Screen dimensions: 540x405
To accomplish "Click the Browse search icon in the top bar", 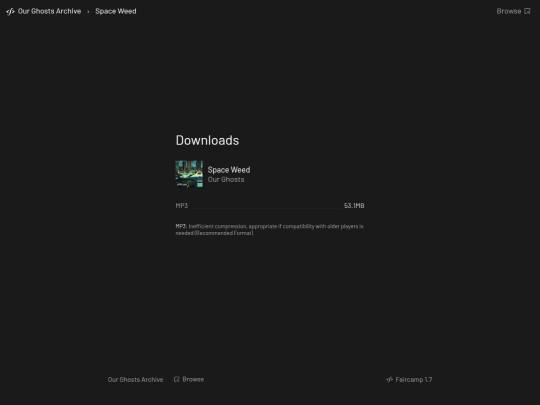I will click(x=527, y=11).
